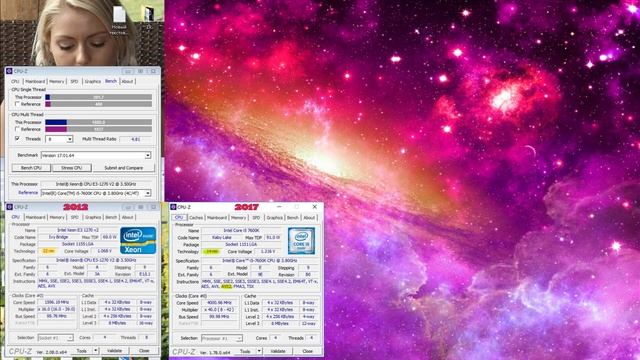Screen dimensions: 640x360
Task: Click the Code Name field Ivy Bridge
Action: coord(58,237)
